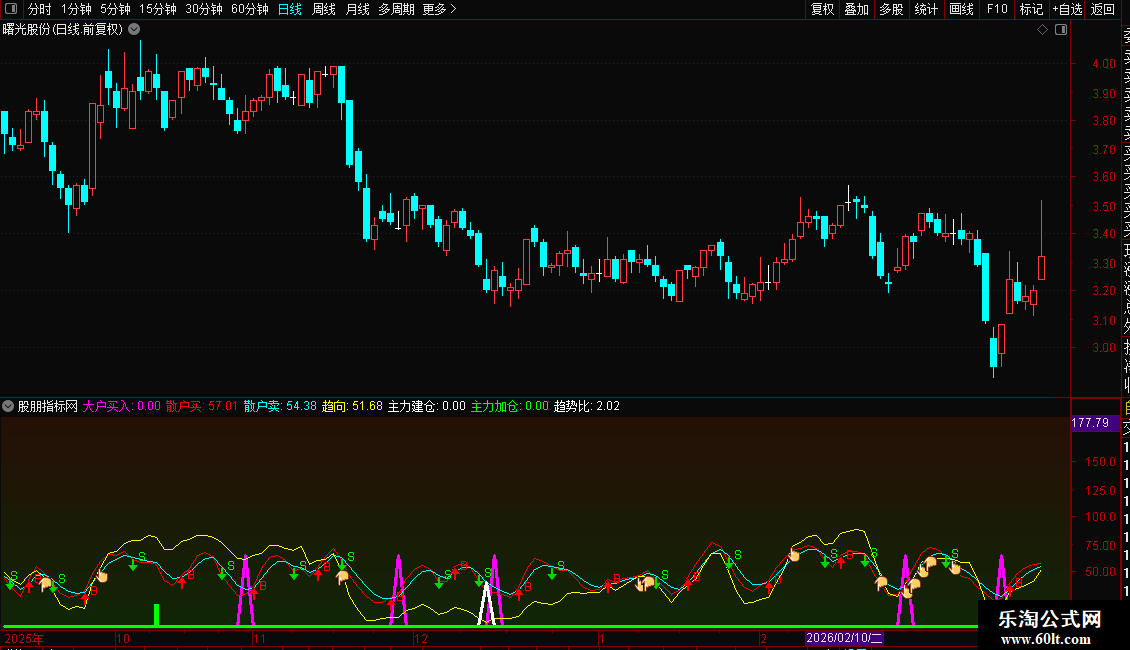
Task: Click the 散户卖: 54.38 value
Action: pyautogui.click(x=280, y=406)
